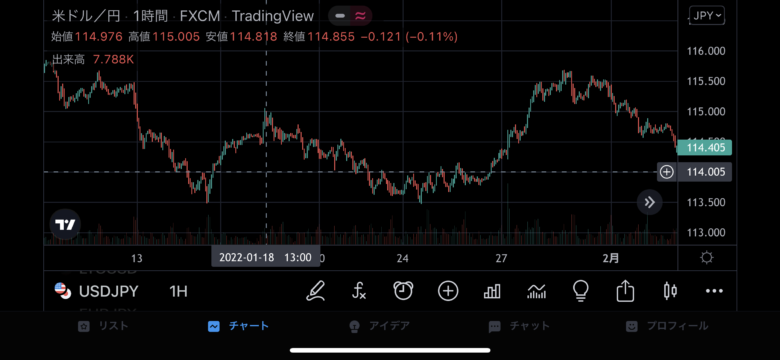This screenshot has height=360, width=780.
Task: Add a symbol with plus circle icon
Action: pyautogui.click(x=448, y=291)
